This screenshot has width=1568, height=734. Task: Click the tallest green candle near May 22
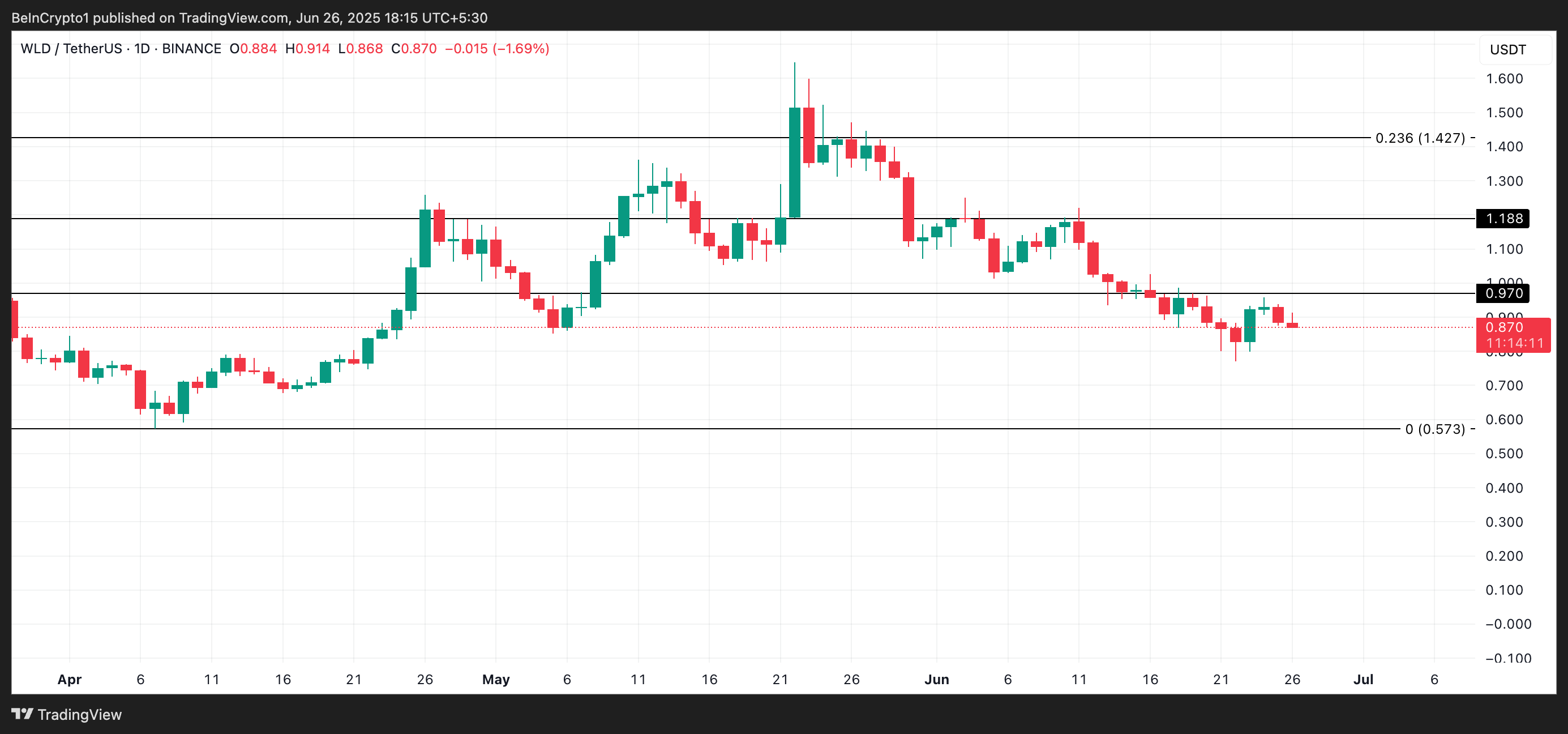point(794,163)
